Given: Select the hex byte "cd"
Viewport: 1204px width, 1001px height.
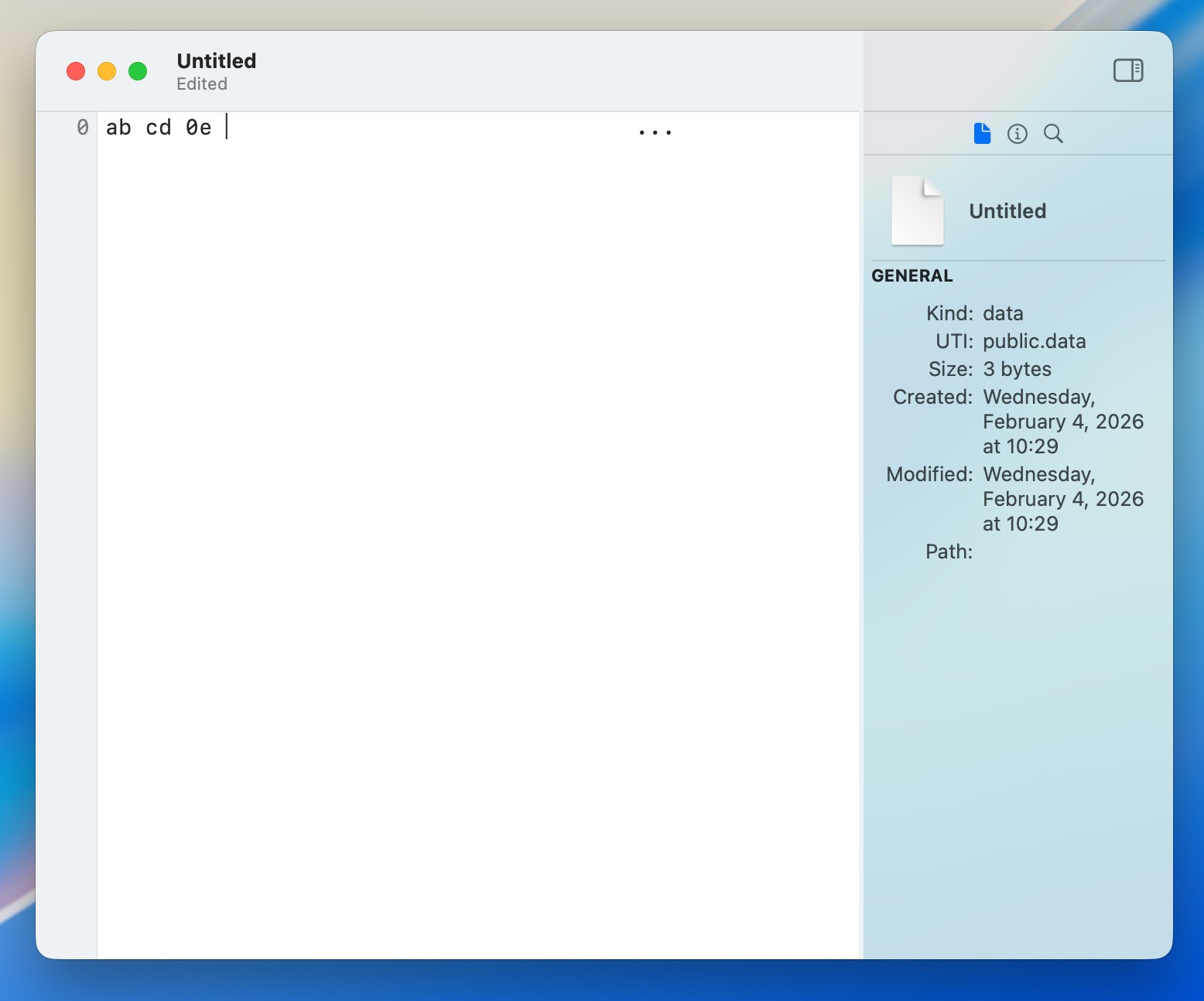Looking at the screenshot, I should point(159,128).
